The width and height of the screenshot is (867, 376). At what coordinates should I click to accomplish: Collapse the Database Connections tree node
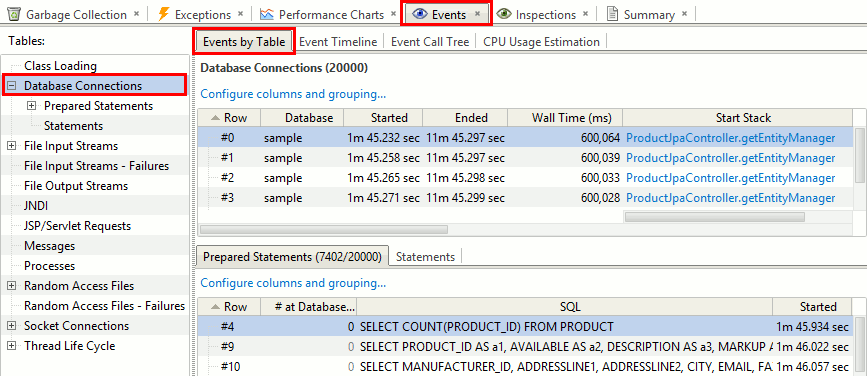click(12, 86)
